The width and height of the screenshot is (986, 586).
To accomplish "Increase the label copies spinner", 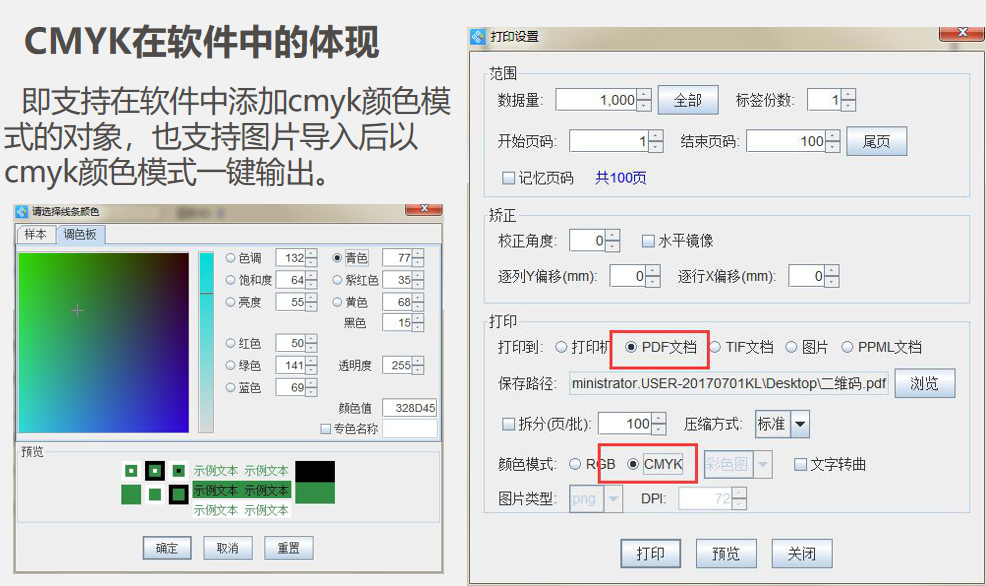I will (x=848, y=95).
